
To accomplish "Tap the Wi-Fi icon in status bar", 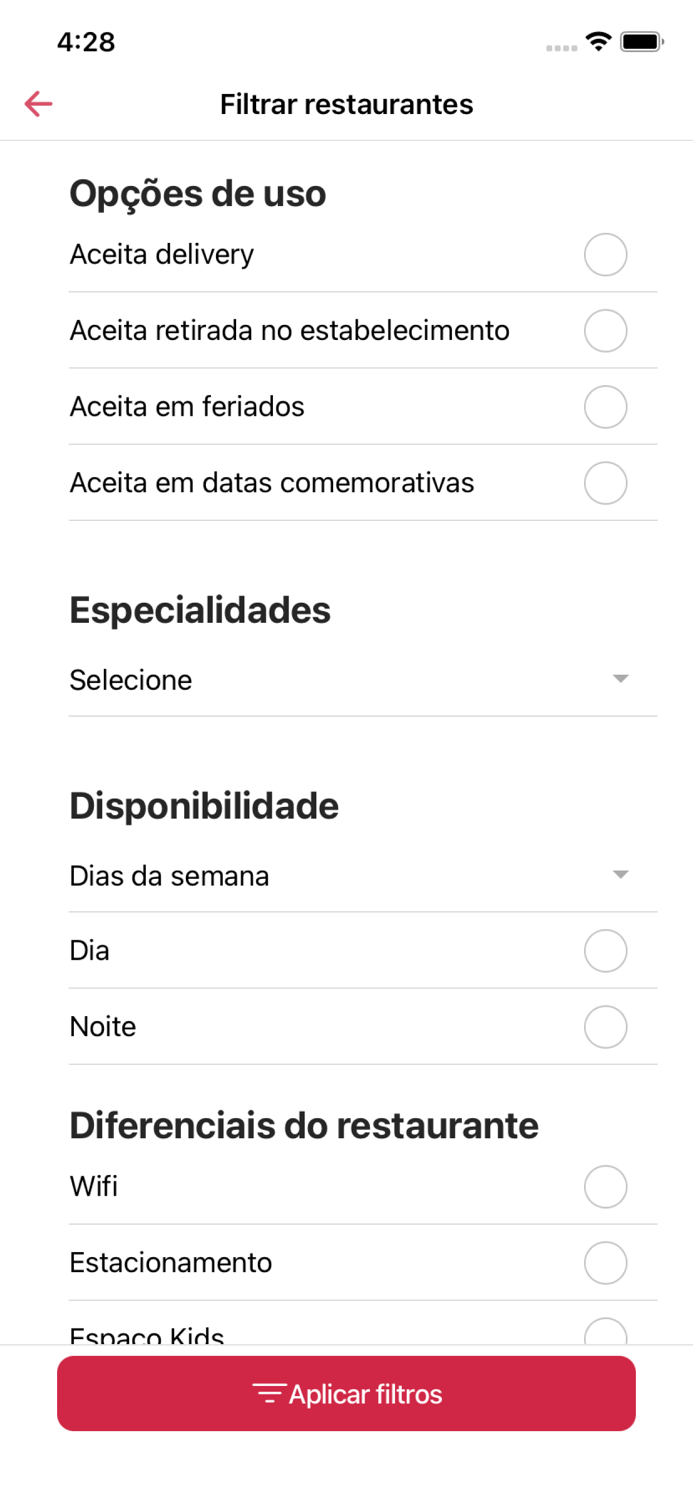I will coord(598,41).
